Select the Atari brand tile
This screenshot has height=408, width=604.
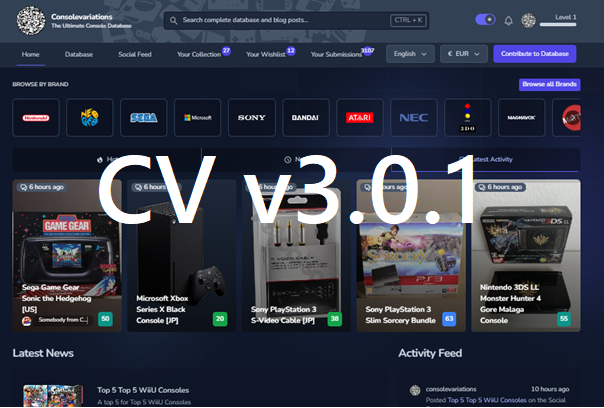click(360, 118)
